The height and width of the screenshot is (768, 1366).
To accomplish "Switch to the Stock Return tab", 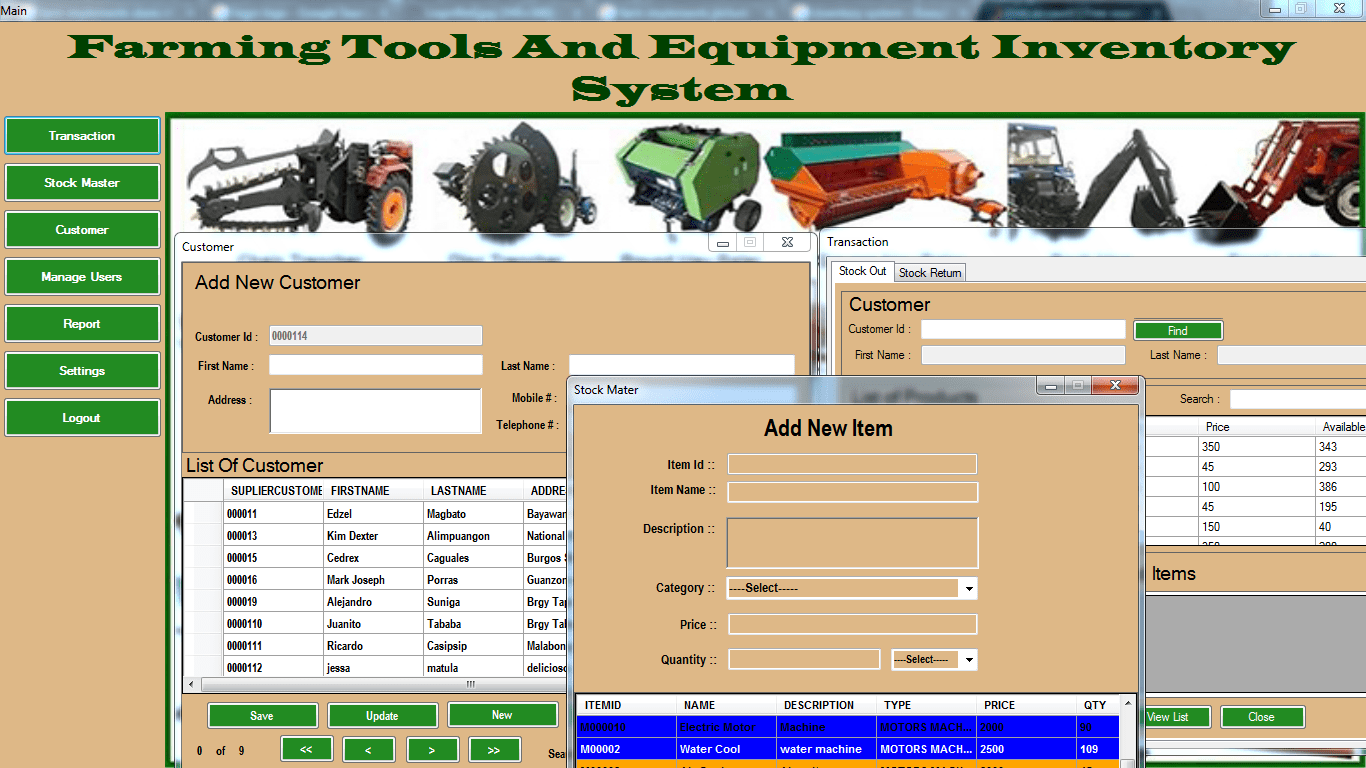I will (930, 272).
